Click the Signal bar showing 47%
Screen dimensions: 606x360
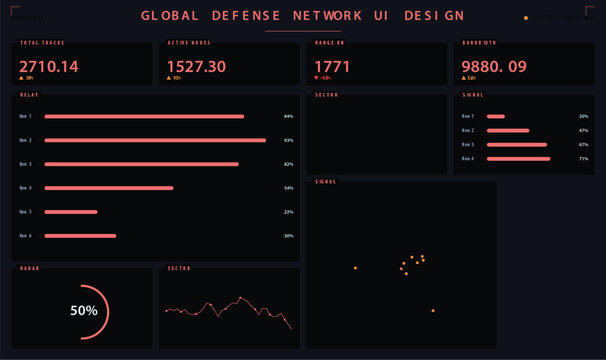[508, 131]
